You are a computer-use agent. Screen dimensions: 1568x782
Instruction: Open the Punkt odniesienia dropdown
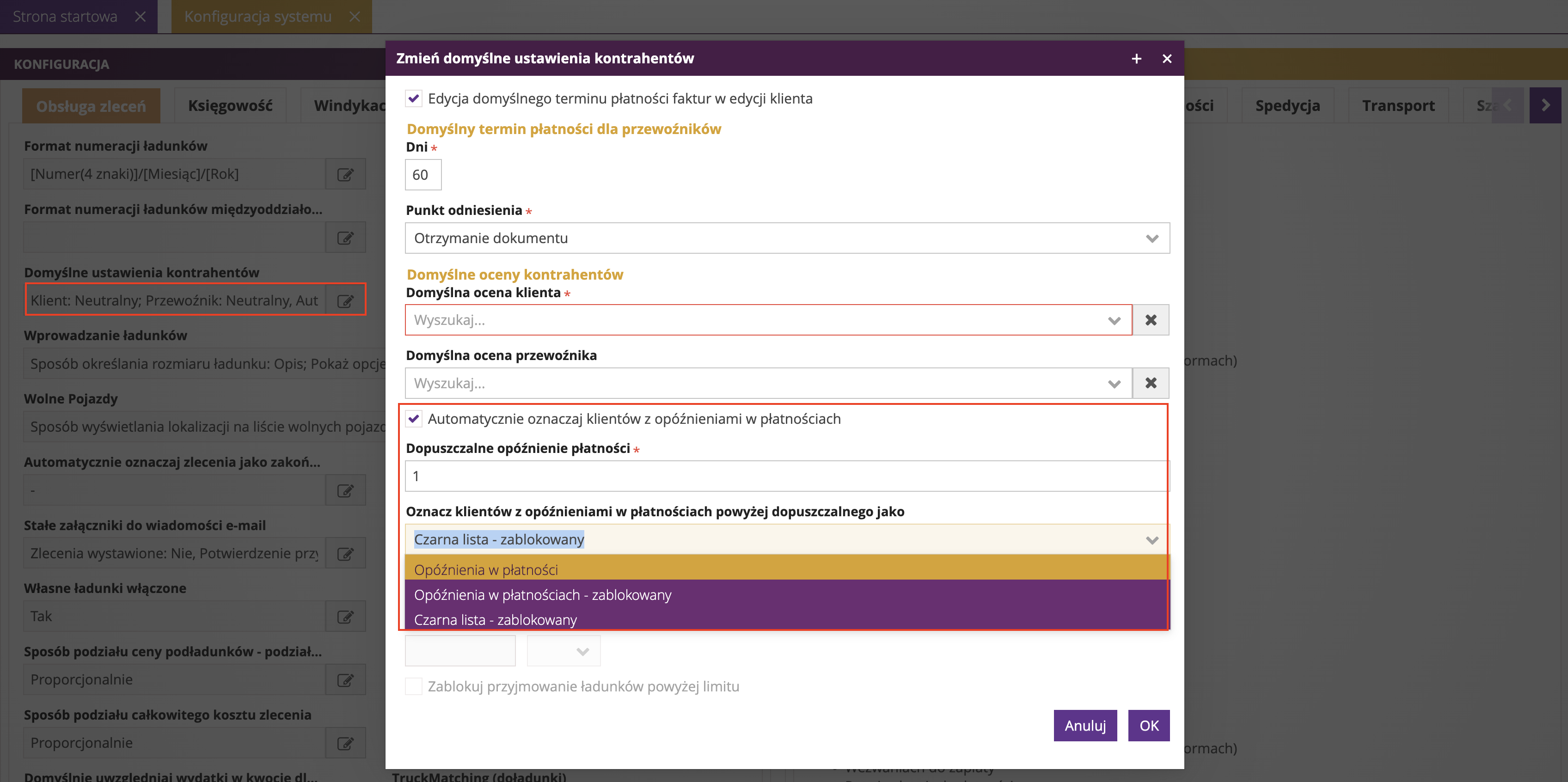(786, 238)
